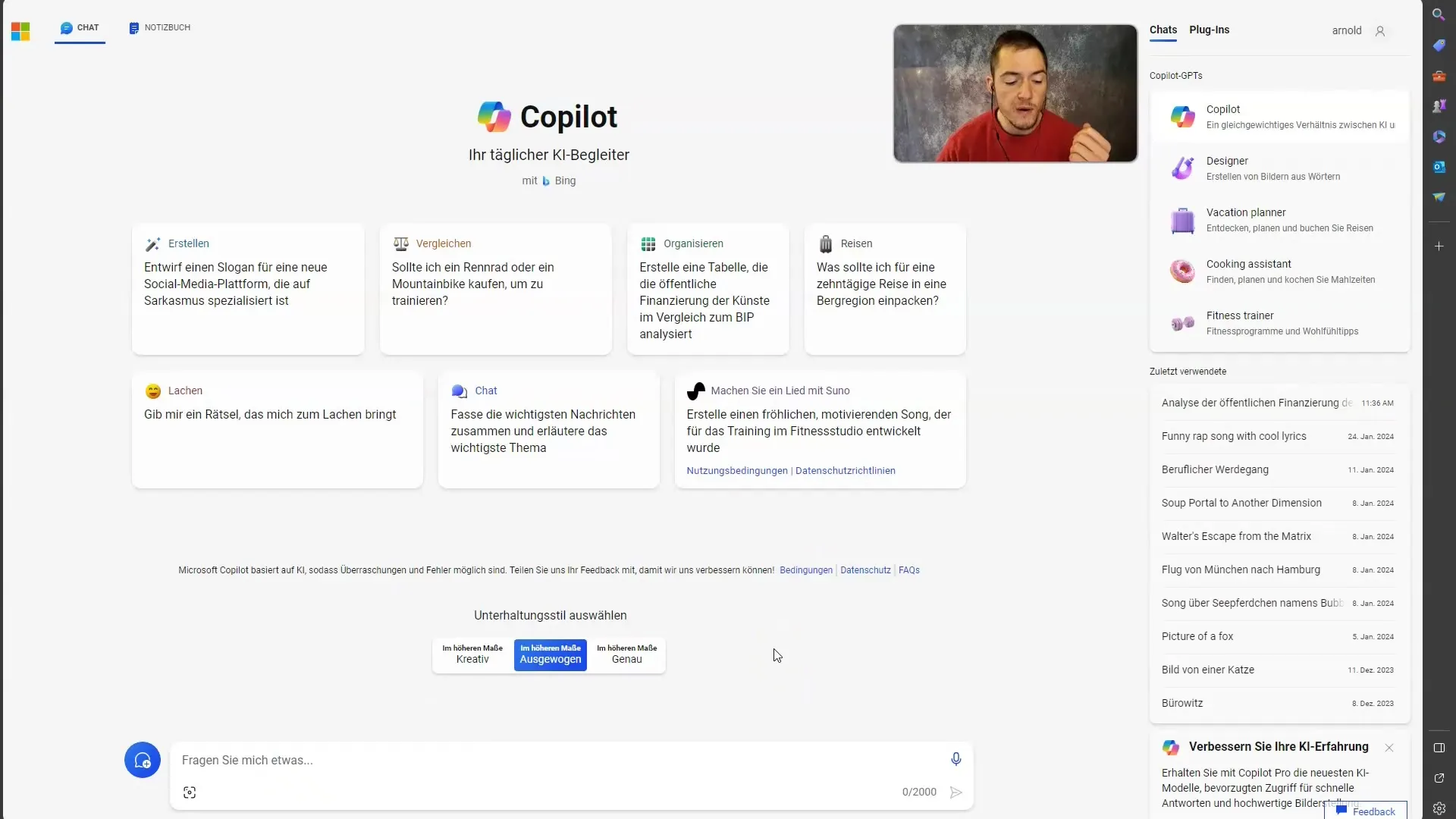Click the image upload icon bottom-left
1456x819 pixels.
190,792
